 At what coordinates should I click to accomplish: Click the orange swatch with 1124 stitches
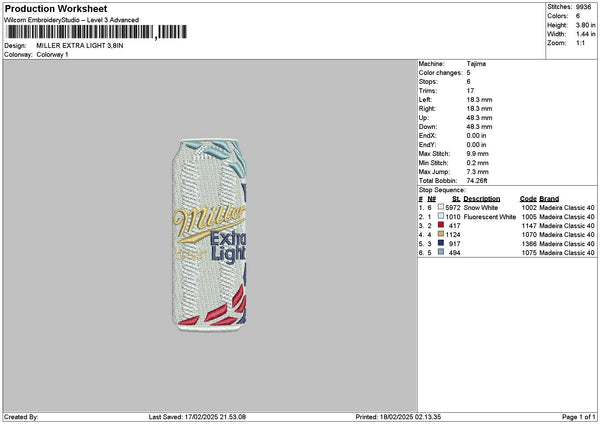point(441,234)
